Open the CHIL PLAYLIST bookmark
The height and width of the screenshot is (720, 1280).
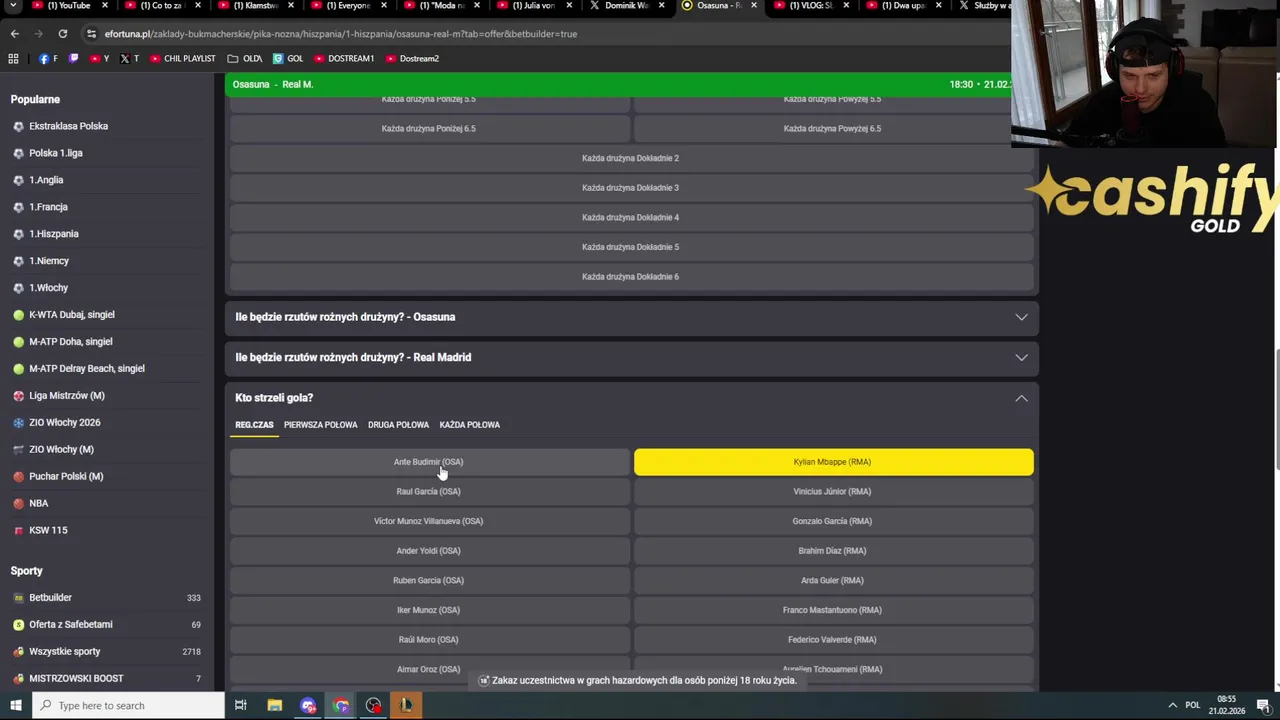[x=182, y=58]
